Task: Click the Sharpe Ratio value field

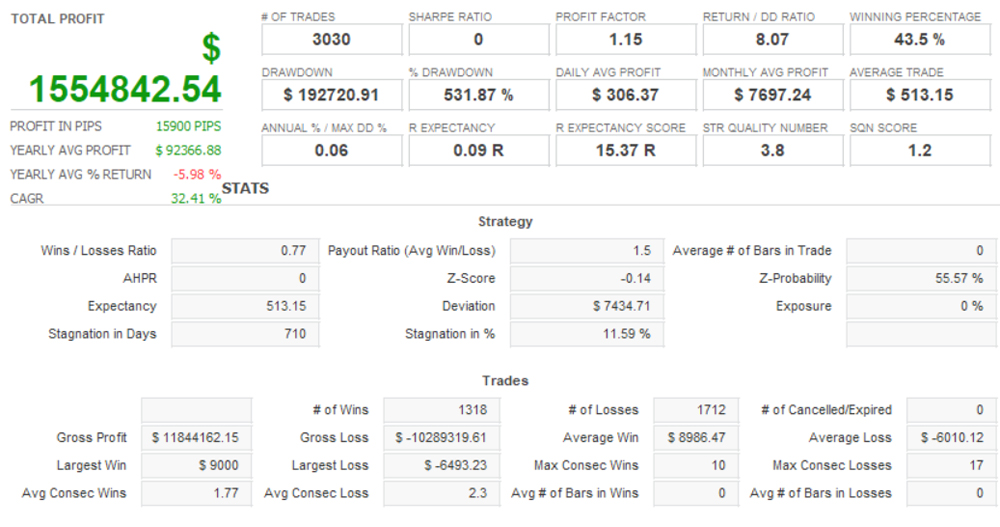Action: tap(478, 40)
